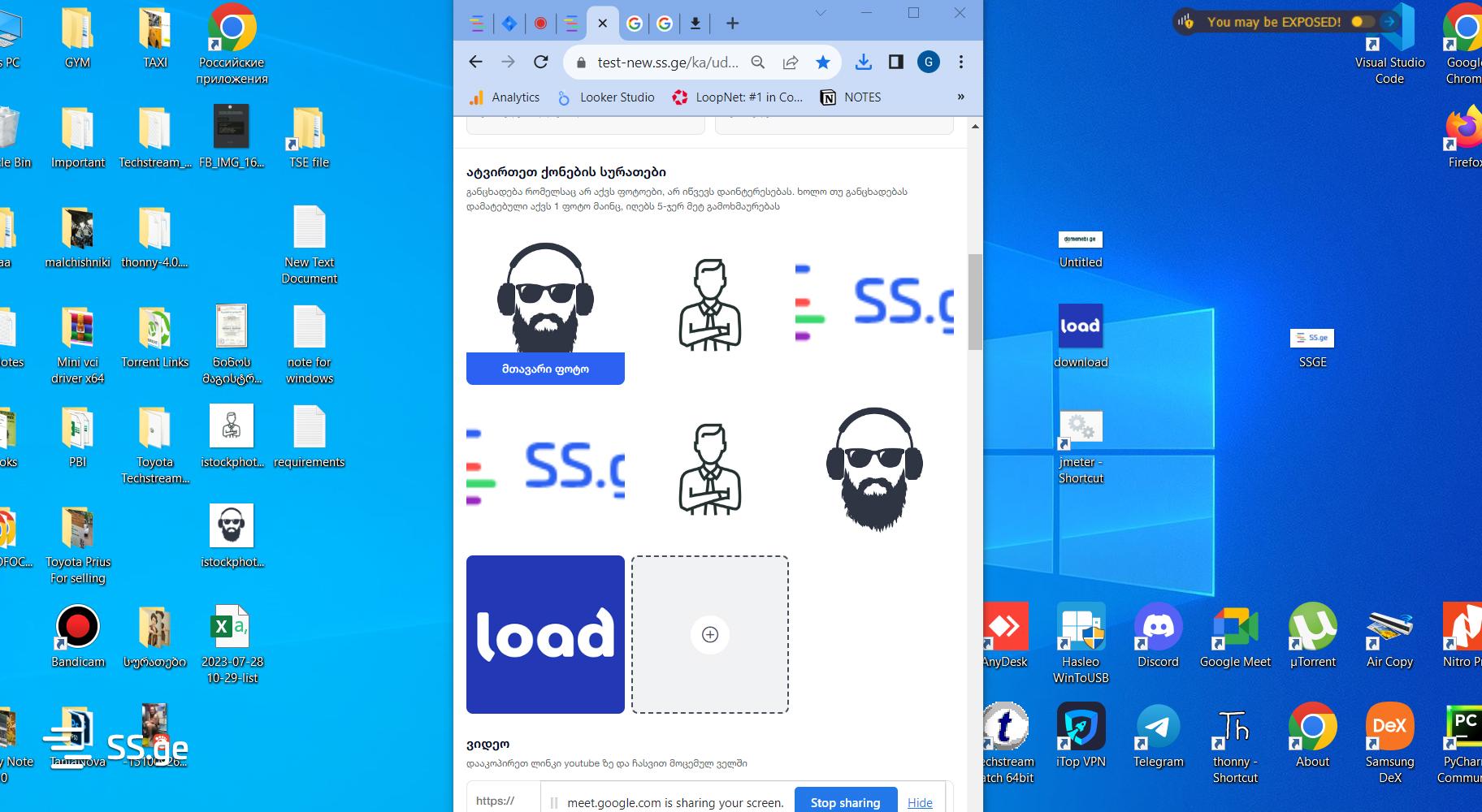Click the G profile avatar
The image size is (1482, 812).
point(928,62)
